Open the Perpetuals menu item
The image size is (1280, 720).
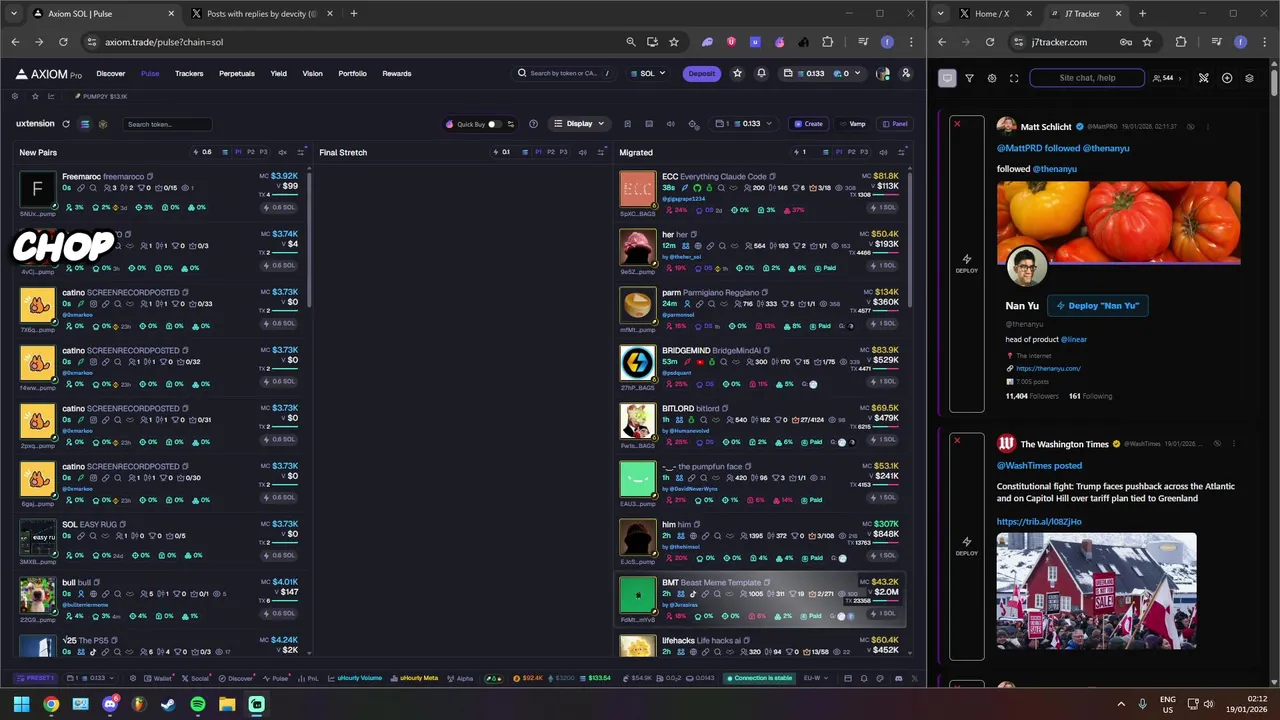237,73
